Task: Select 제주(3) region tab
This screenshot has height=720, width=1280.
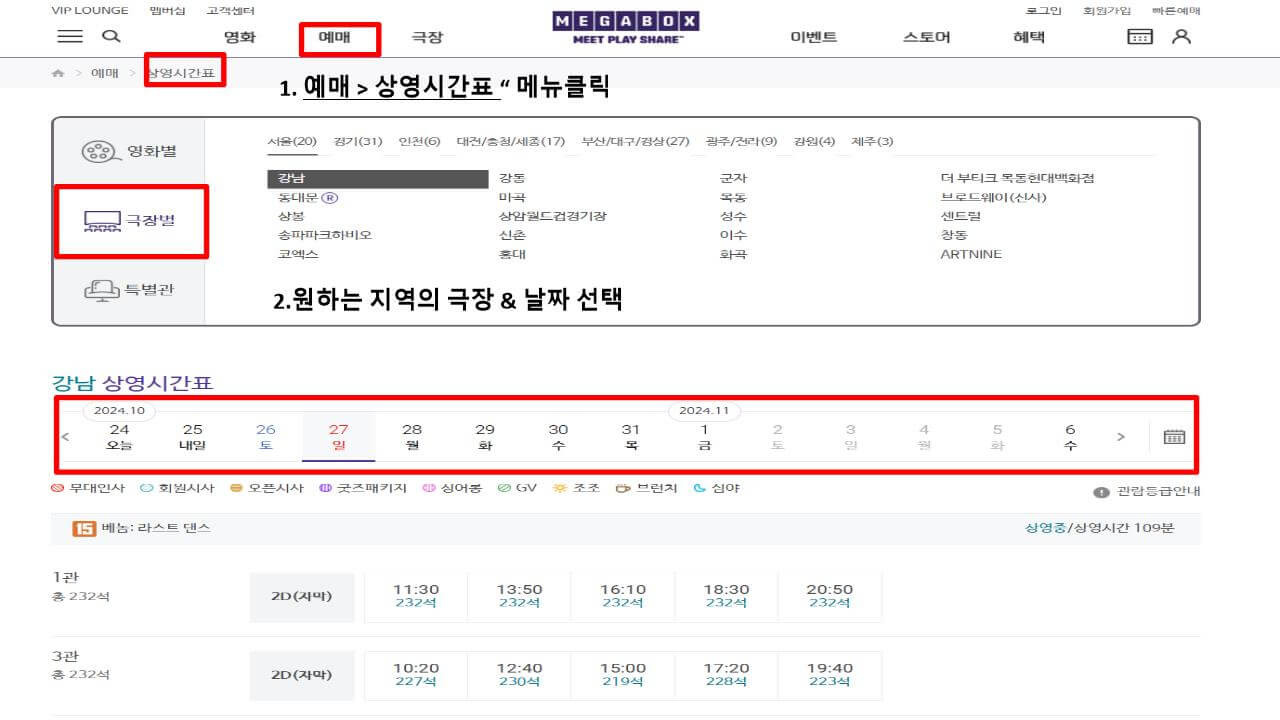Action: pos(872,141)
